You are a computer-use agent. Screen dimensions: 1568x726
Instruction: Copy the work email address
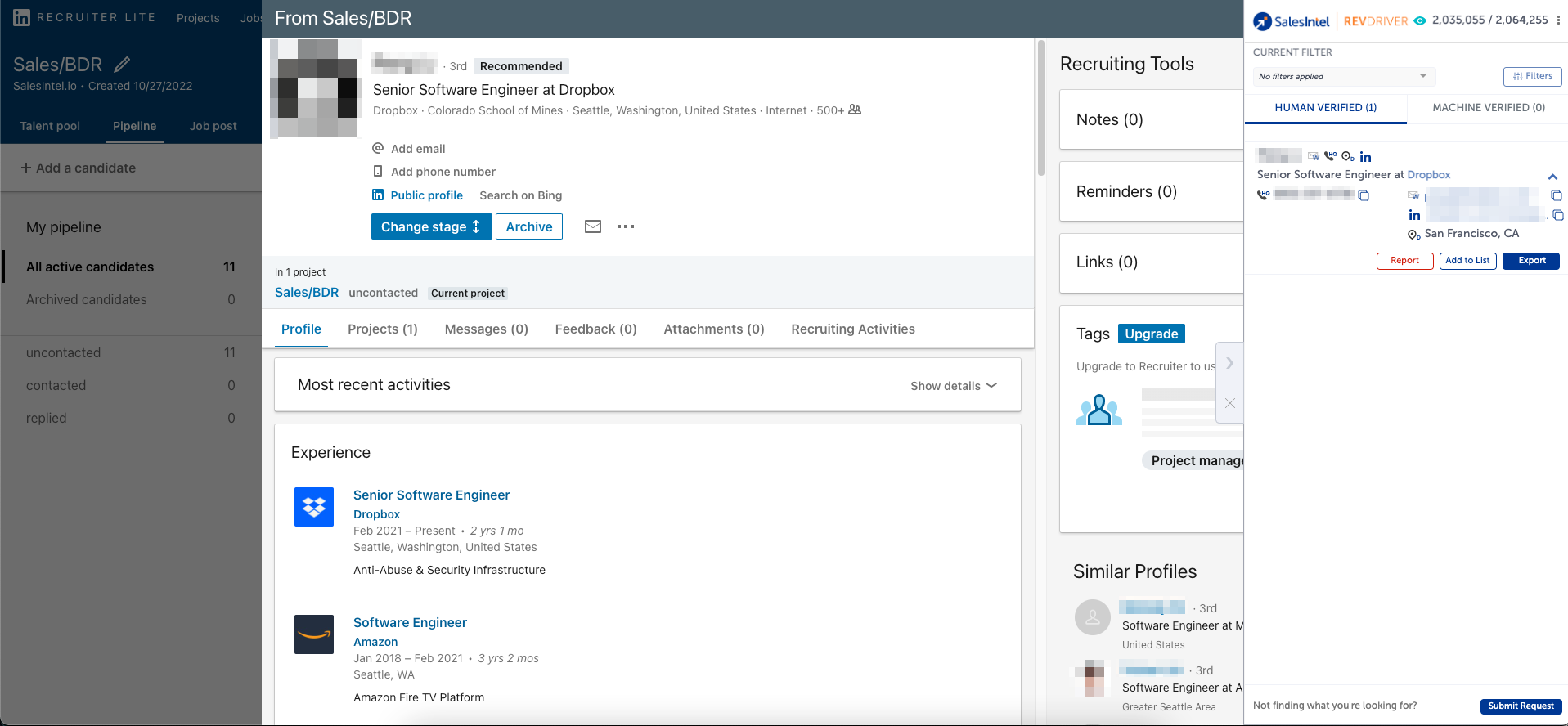coord(1557,195)
